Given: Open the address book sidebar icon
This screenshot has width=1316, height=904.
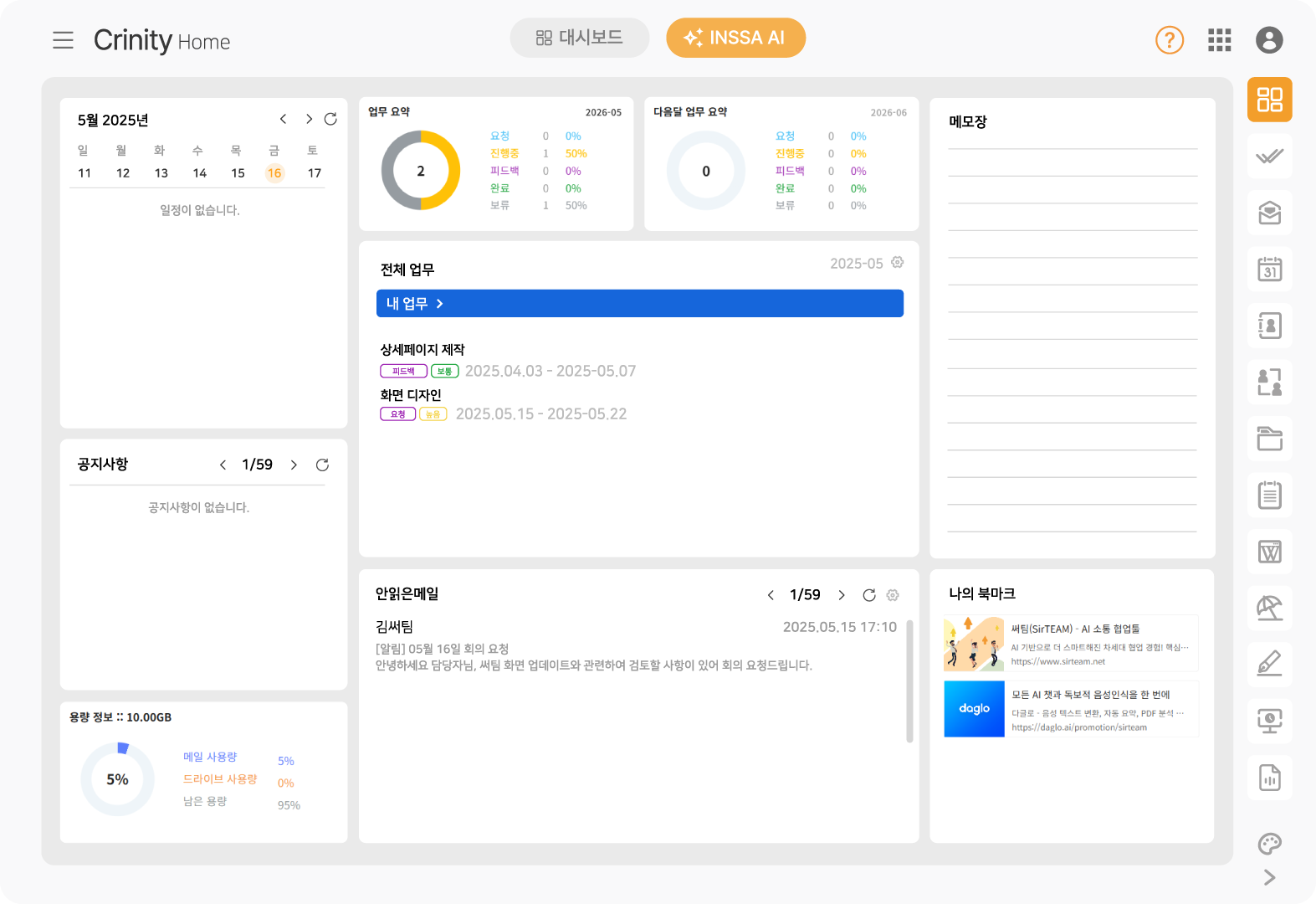Looking at the screenshot, I should click(1269, 326).
